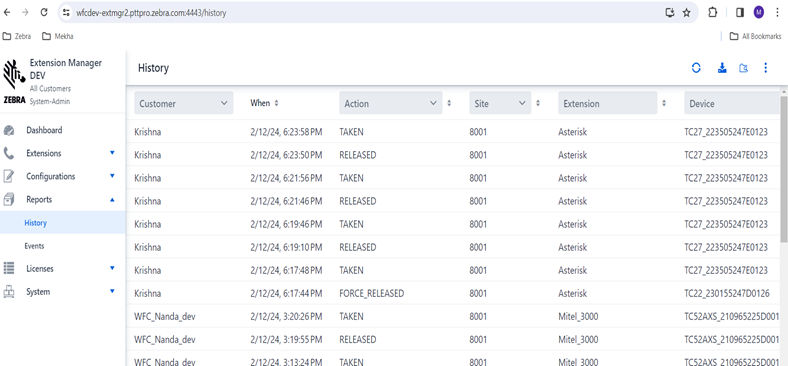Viewport: 788px width, 366px height.
Task: Click the System-Admin role label
Action: [50, 101]
